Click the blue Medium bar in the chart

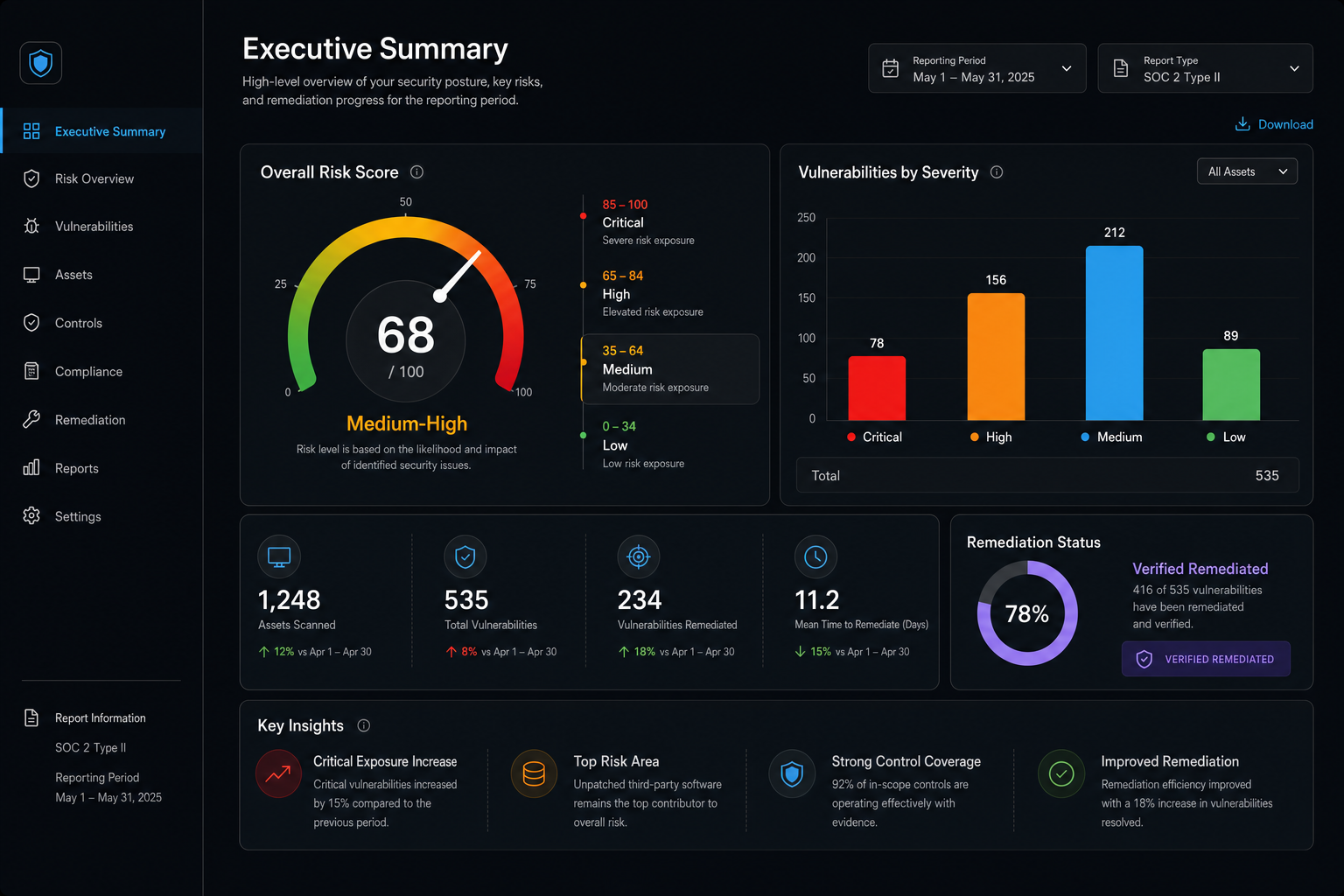[1114, 333]
